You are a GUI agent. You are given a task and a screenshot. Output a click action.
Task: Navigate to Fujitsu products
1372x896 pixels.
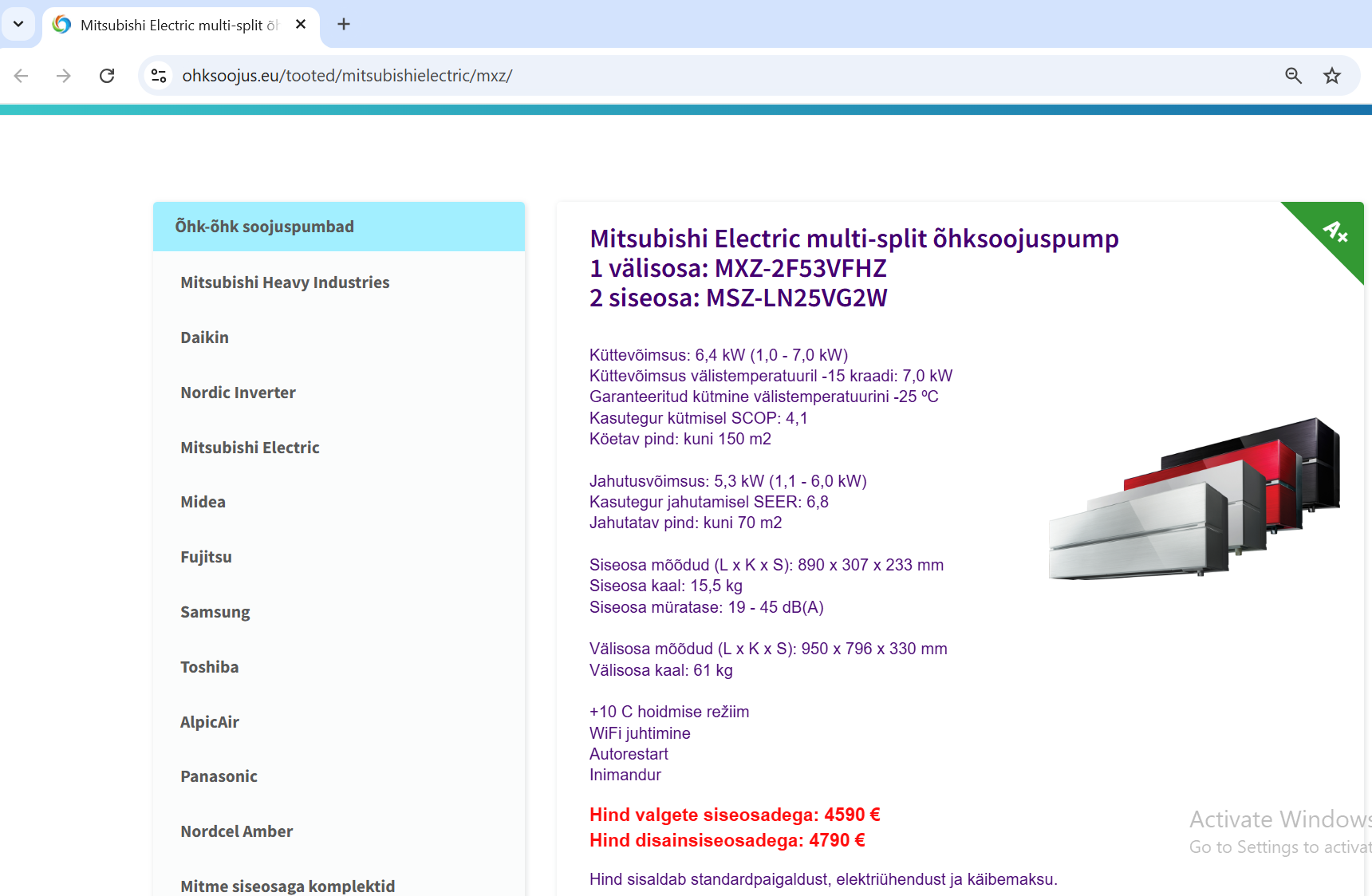point(206,557)
